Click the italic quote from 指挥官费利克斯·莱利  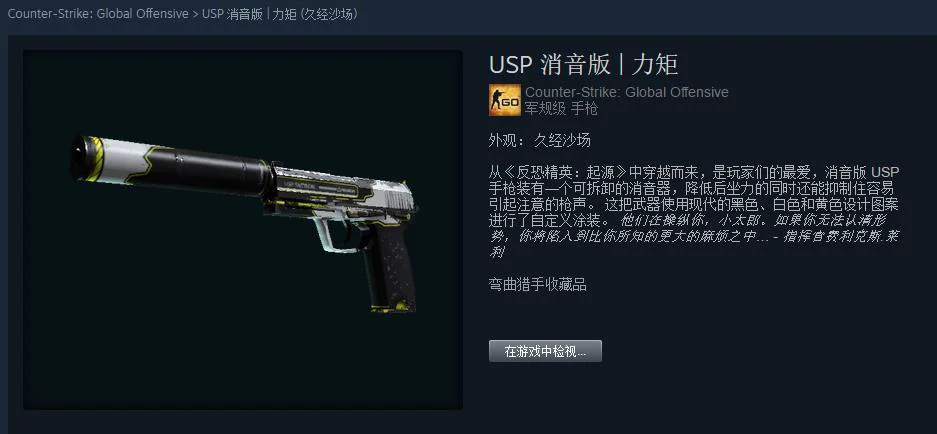coord(694,236)
